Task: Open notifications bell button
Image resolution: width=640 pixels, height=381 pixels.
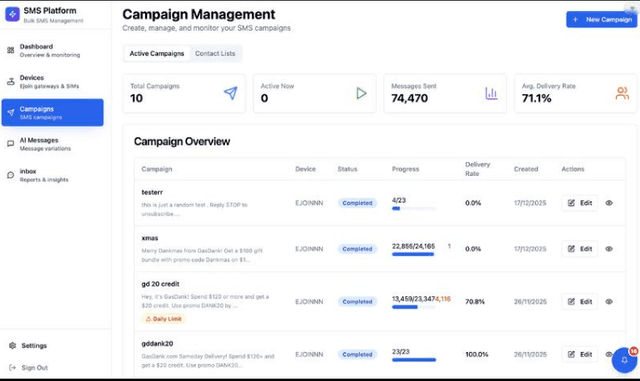Action: pyautogui.click(x=624, y=360)
